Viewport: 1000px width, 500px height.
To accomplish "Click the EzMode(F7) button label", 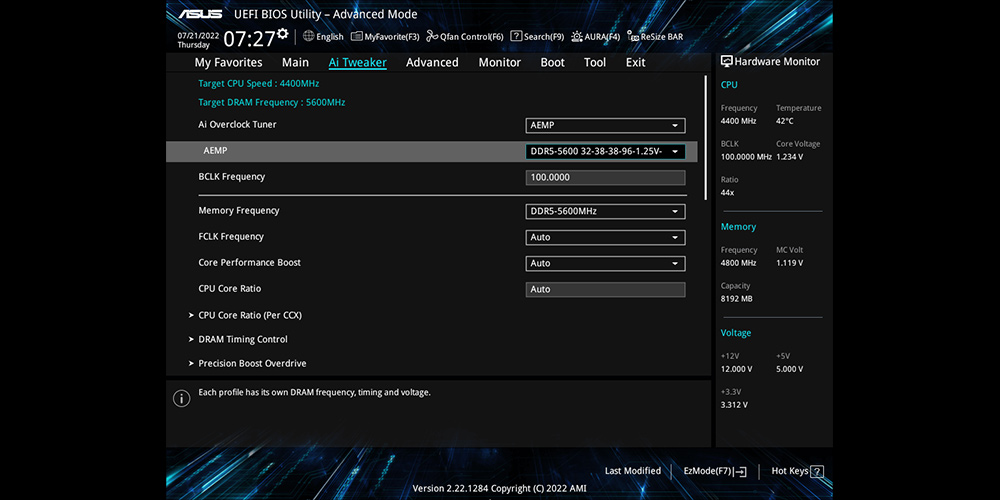I will [x=707, y=471].
